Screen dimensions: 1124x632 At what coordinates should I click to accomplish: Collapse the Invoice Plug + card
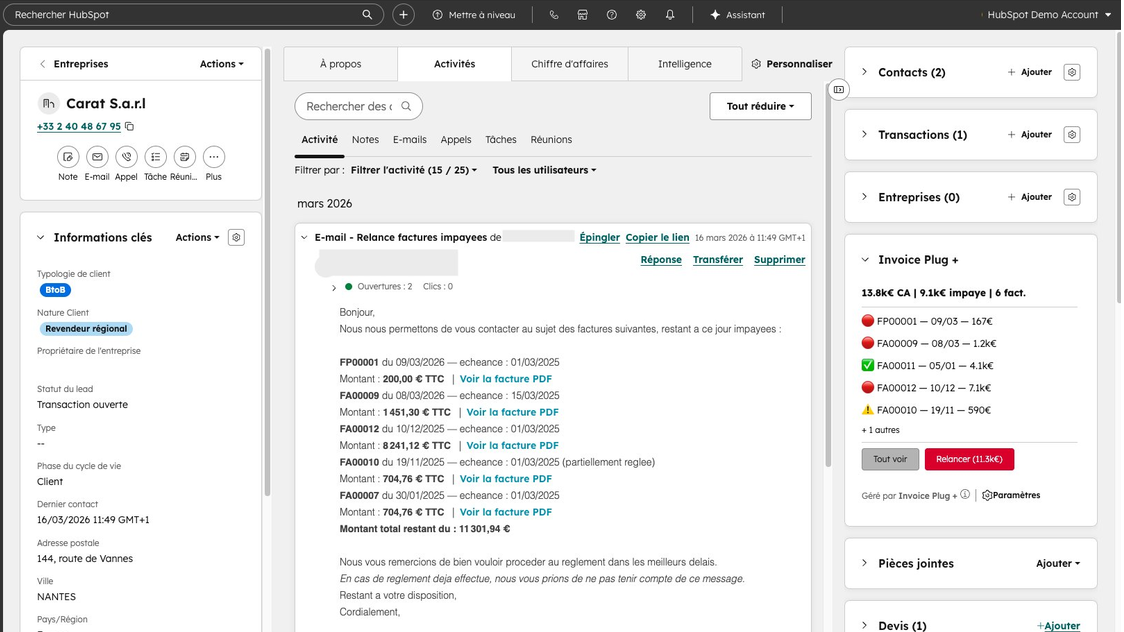pos(865,259)
